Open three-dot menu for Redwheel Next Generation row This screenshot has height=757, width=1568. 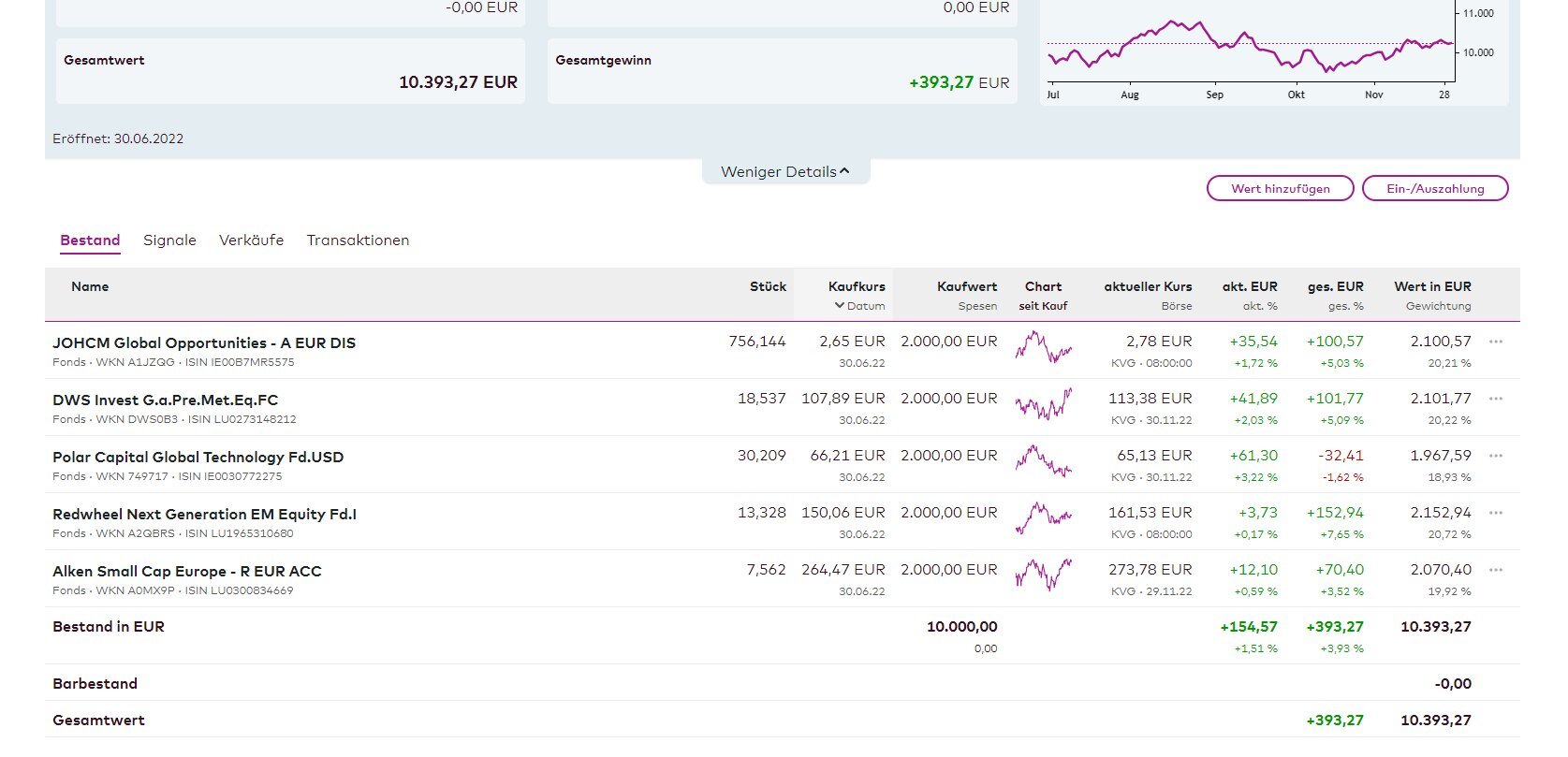point(1495,513)
